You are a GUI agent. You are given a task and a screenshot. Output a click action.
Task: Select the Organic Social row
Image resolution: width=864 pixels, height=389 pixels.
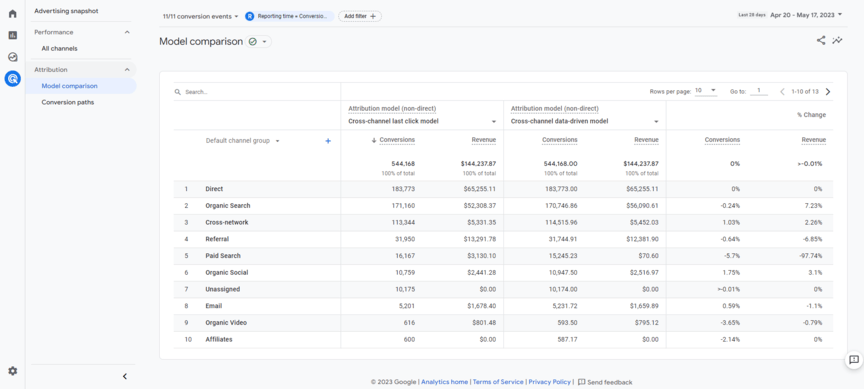(503, 272)
